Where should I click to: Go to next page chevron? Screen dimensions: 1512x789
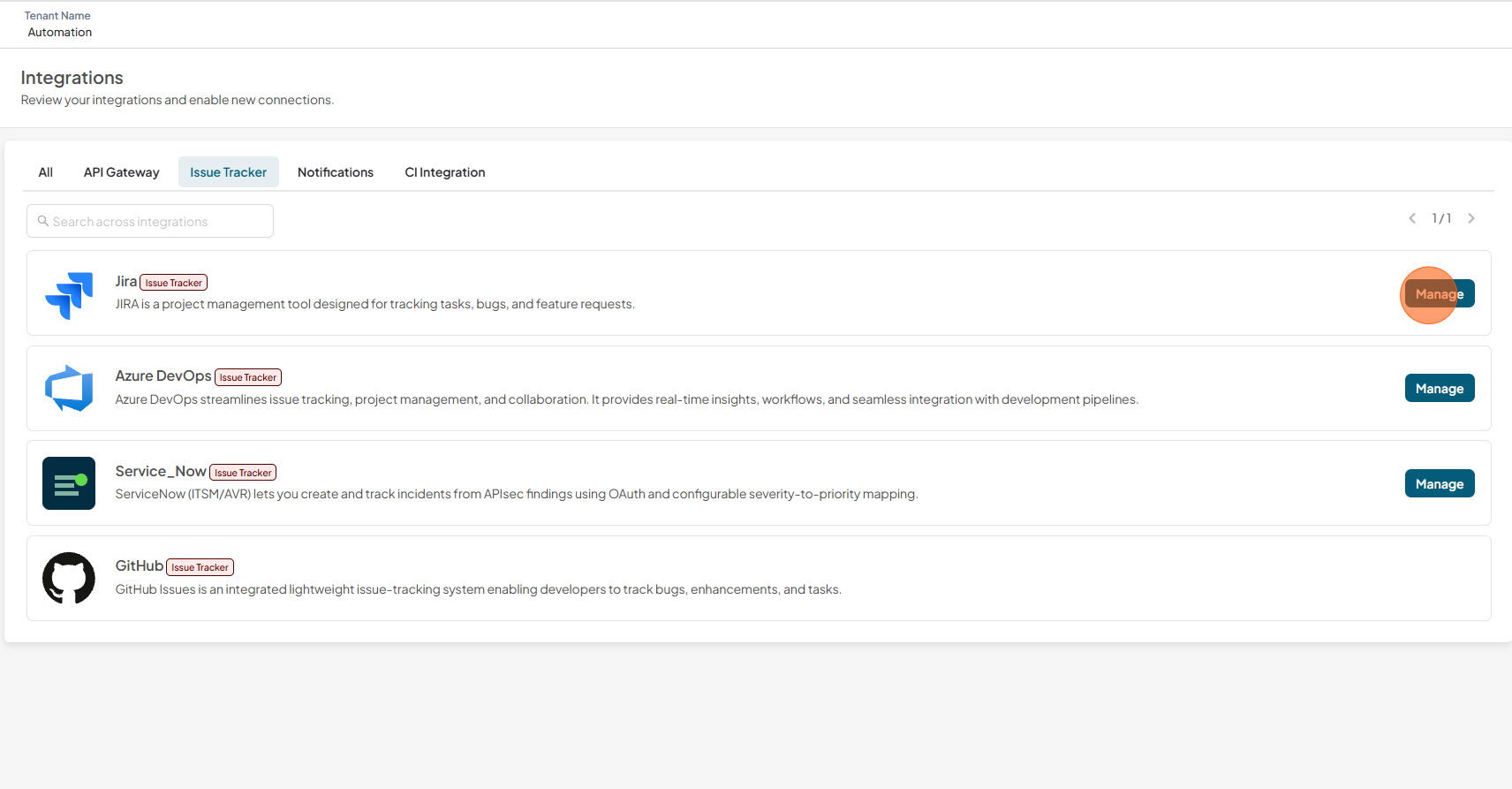pyautogui.click(x=1471, y=218)
